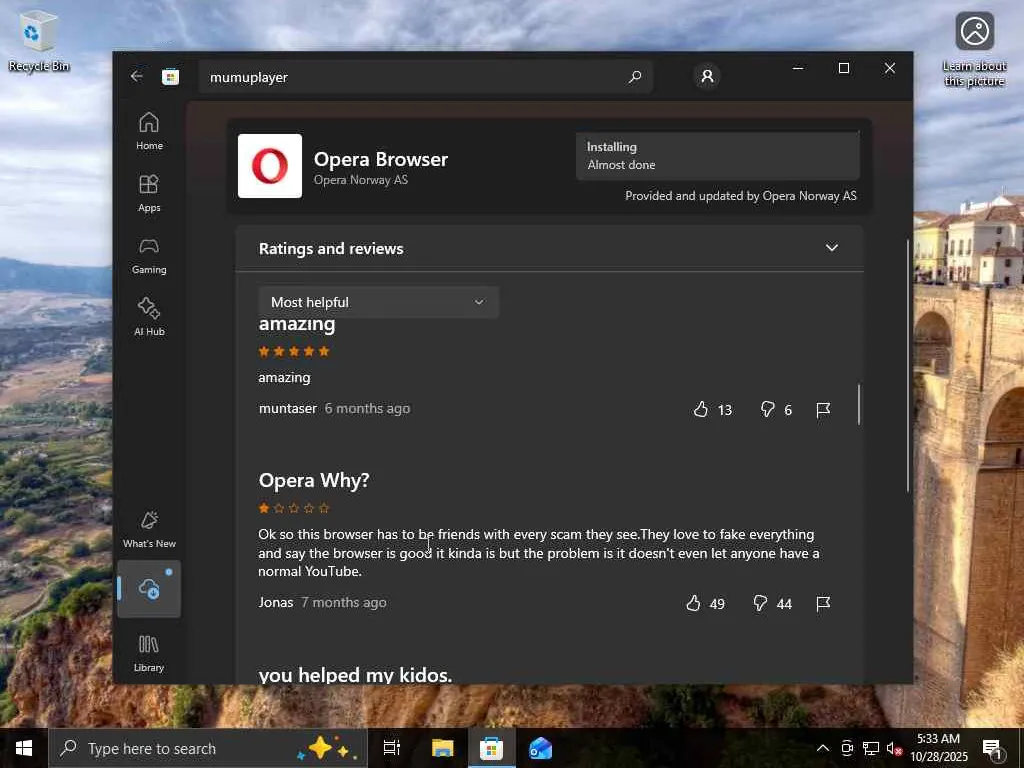Open the Apps section in sidebar

point(149,193)
